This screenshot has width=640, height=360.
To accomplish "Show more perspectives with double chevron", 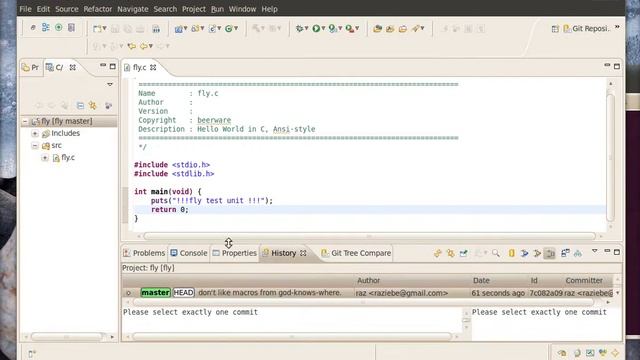I will 617,27.
